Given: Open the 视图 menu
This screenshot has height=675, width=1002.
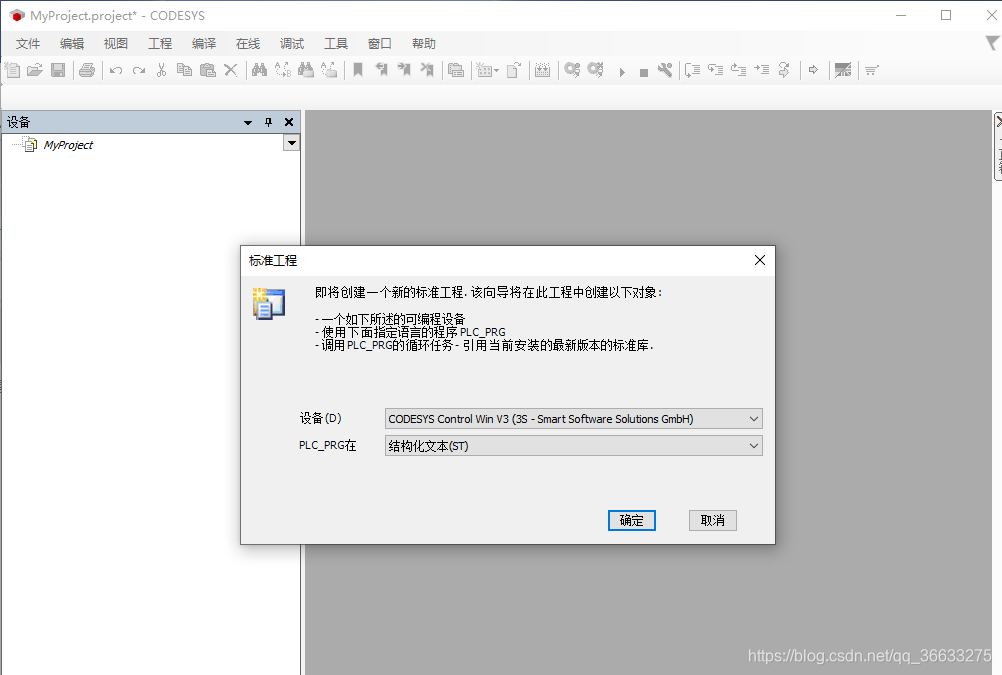Looking at the screenshot, I should click(116, 43).
